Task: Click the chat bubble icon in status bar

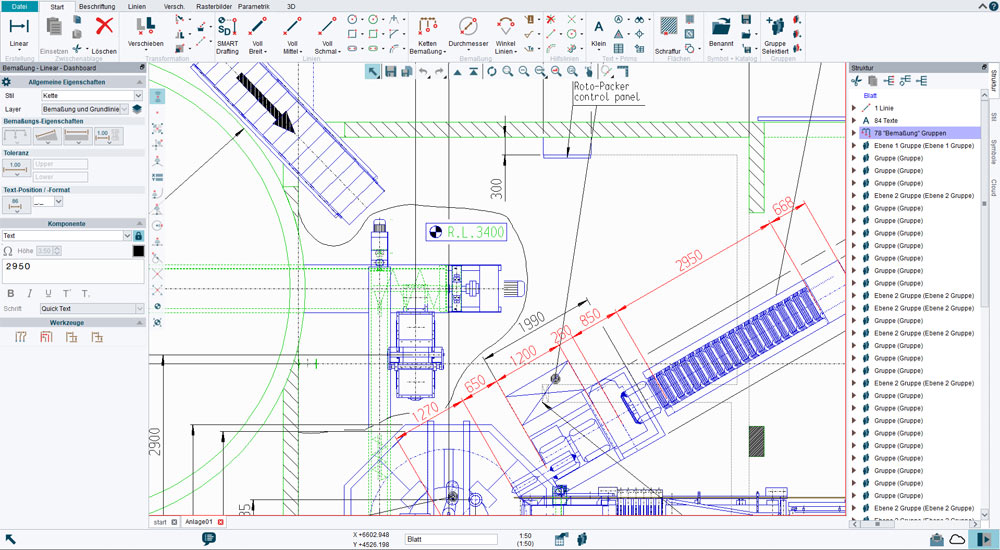Action: pyautogui.click(x=209, y=539)
